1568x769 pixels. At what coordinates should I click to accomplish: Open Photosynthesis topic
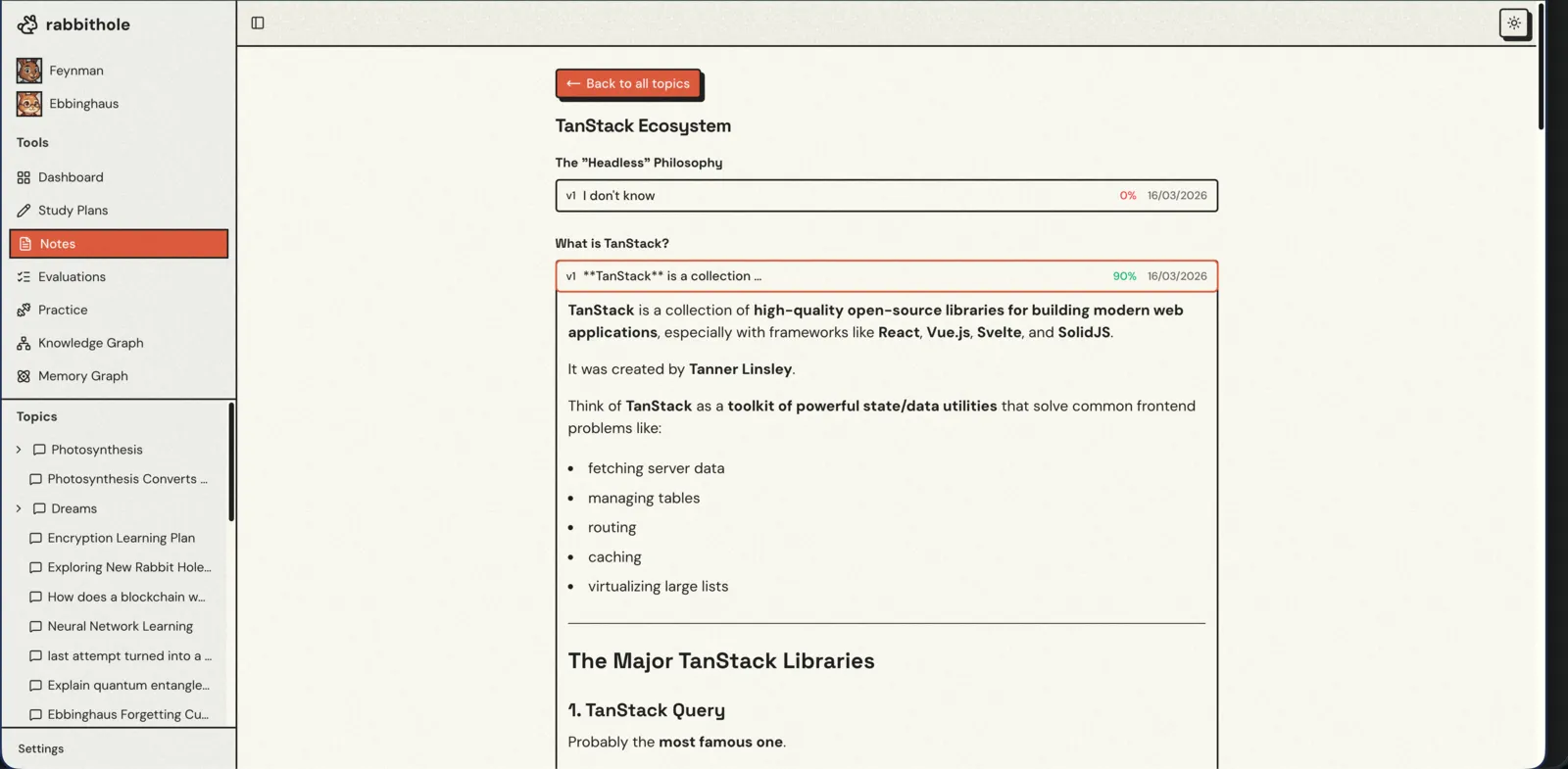(x=97, y=450)
